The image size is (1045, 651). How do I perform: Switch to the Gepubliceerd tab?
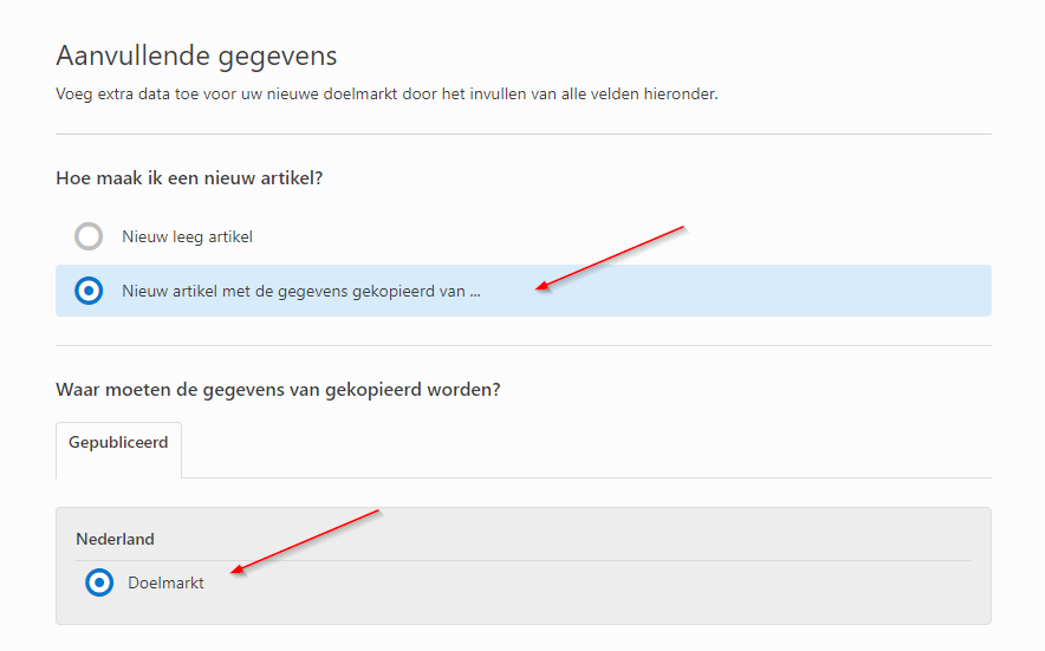(118, 442)
